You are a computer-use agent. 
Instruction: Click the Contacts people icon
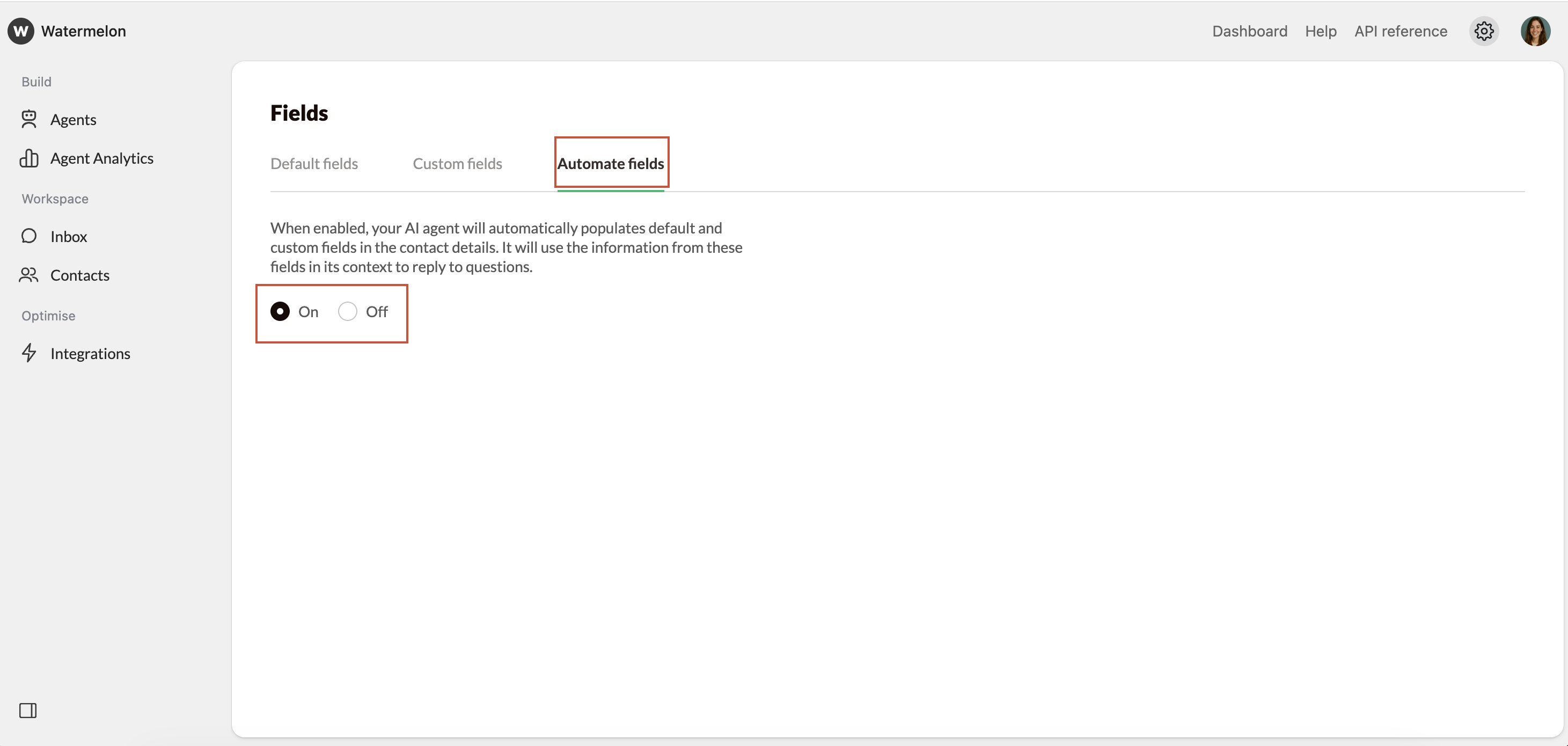click(28, 275)
